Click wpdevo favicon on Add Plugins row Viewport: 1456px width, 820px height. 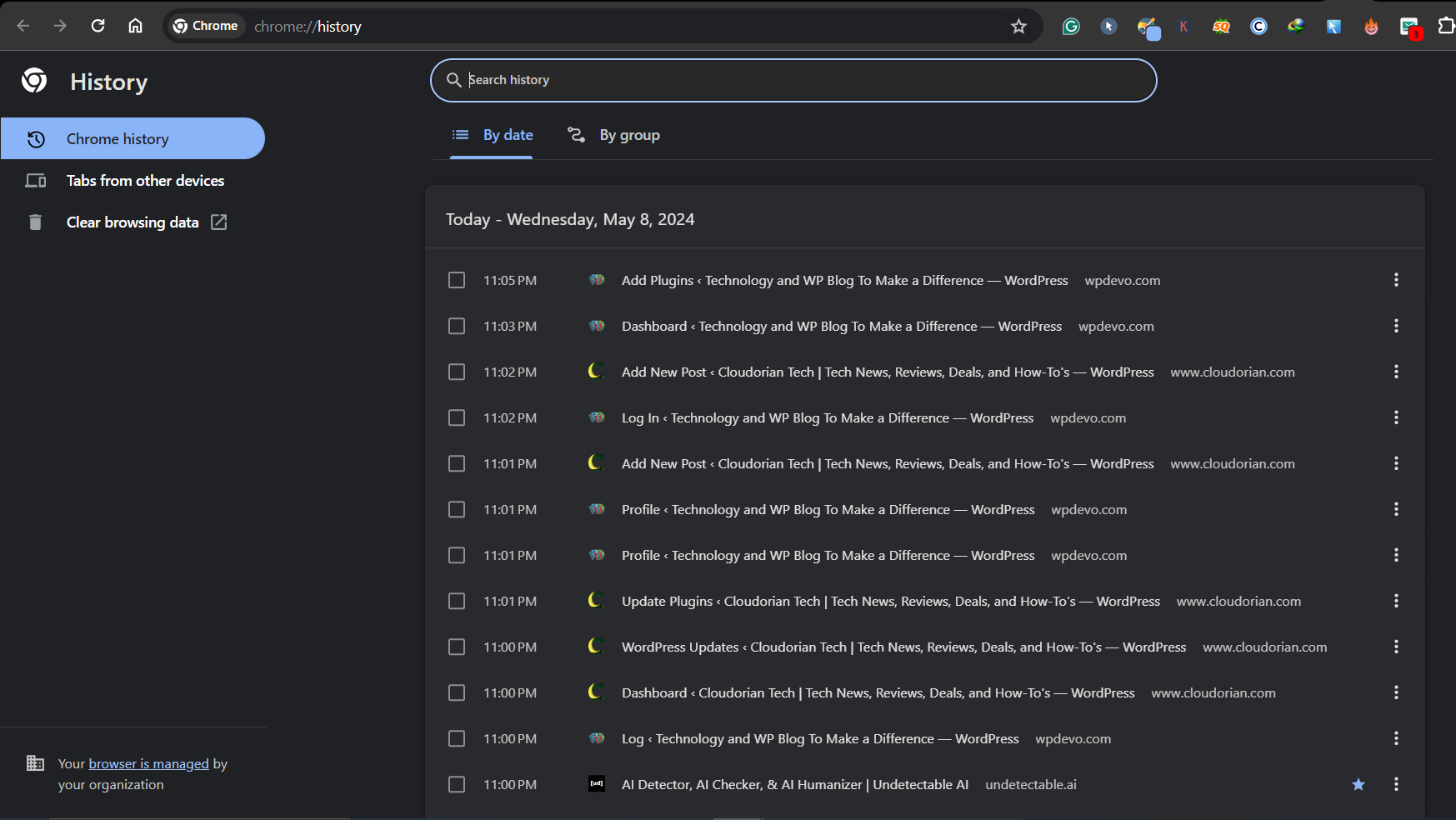point(597,280)
